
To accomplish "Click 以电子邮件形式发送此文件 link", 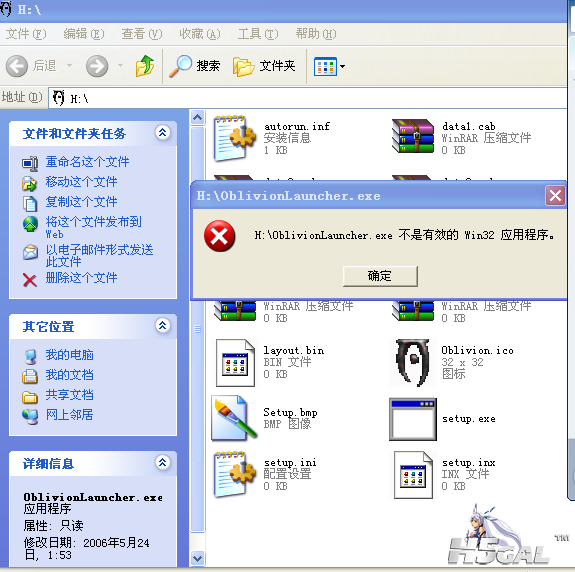I will (x=99, y=256).
